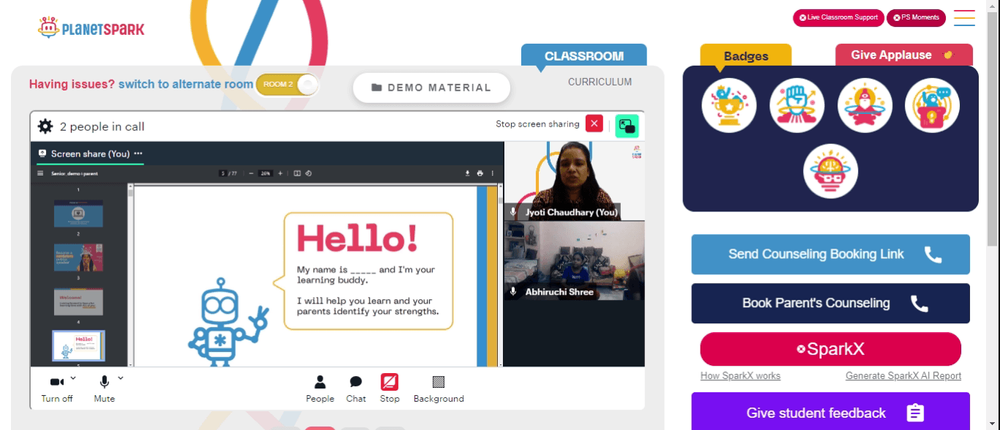
Task: Click the red stop screen sharing X
Action: point(594,124)
